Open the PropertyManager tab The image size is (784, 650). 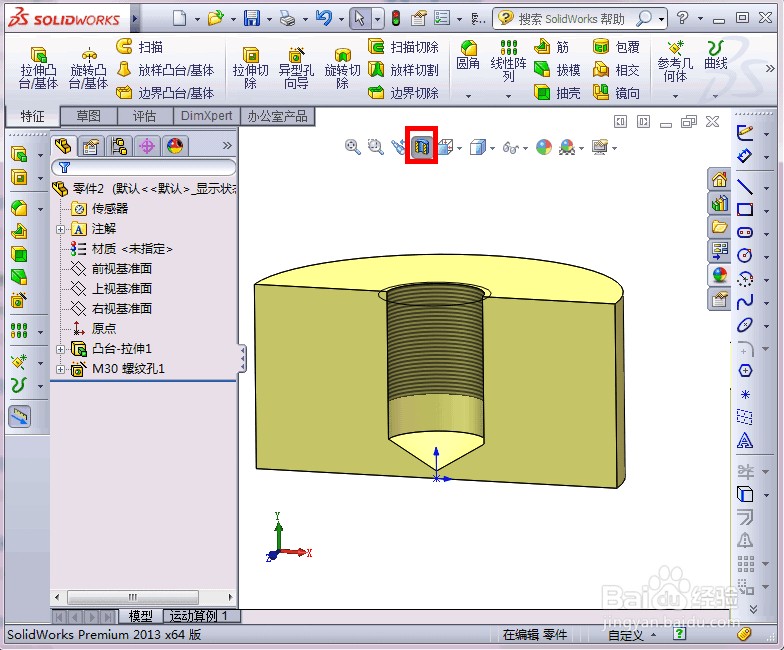[x=90, y=146]
